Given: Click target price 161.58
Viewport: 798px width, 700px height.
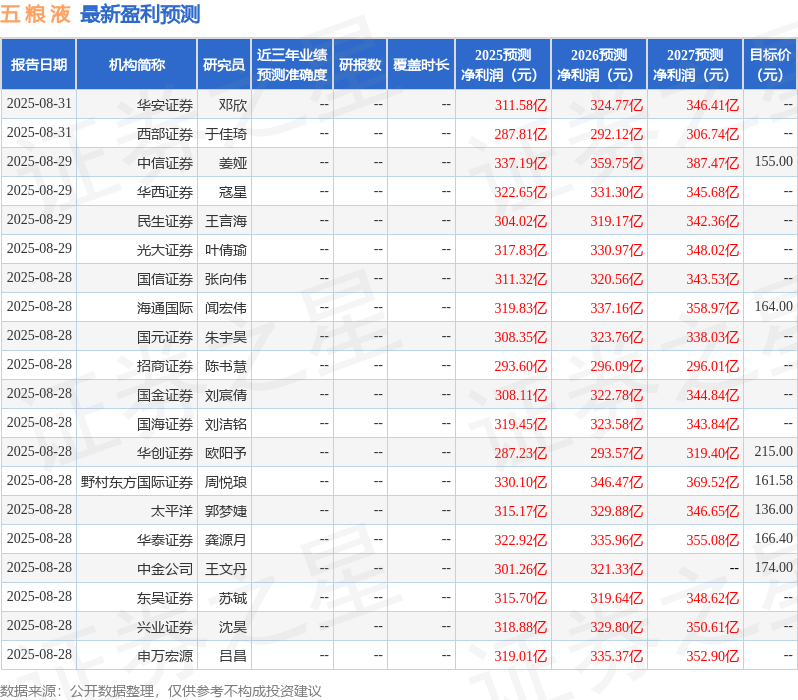Looking at the screenshot, I should tap(774, 481).
